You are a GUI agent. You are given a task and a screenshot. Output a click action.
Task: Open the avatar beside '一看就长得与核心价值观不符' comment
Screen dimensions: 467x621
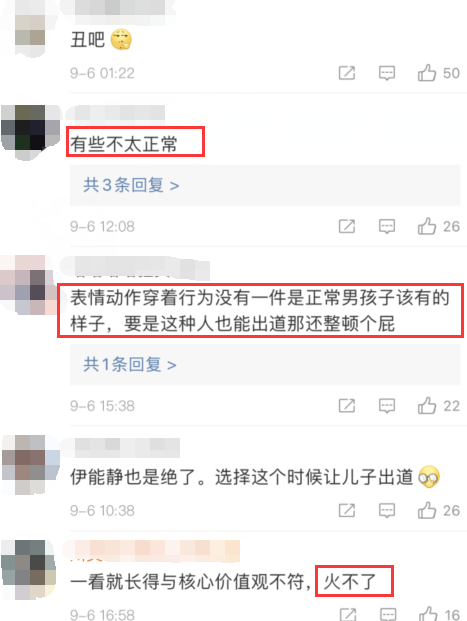pyautogui.click(x=29, y=570)
